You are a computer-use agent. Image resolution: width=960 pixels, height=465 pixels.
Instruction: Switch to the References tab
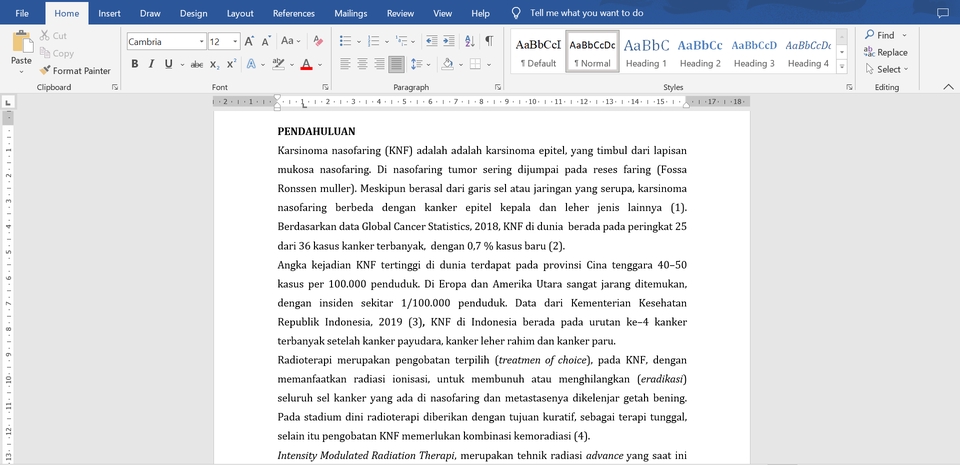point(294,13)
